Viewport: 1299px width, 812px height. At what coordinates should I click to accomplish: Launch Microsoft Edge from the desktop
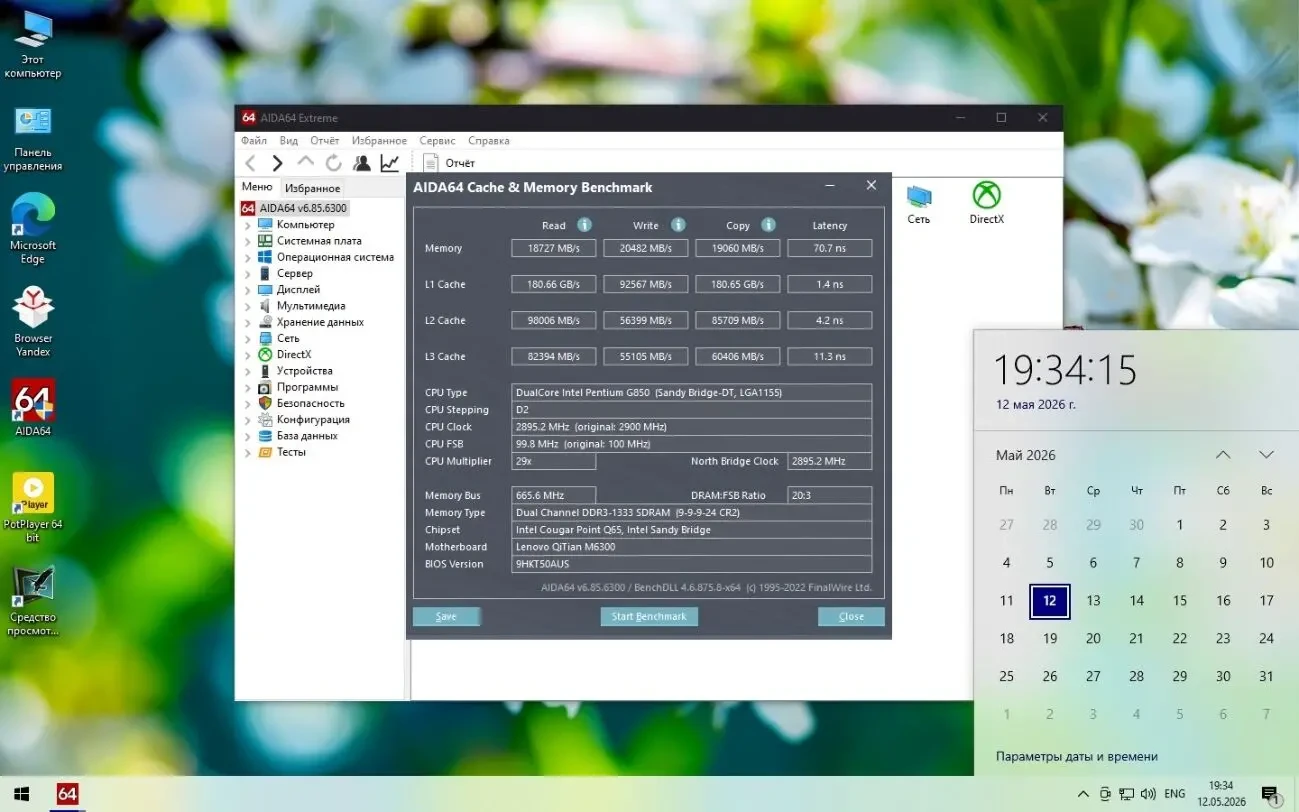(x=33, y=230)
